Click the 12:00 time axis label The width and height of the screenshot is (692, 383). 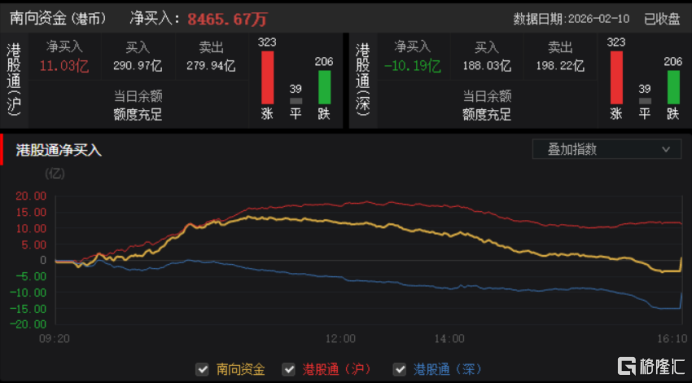pos(341,339)
